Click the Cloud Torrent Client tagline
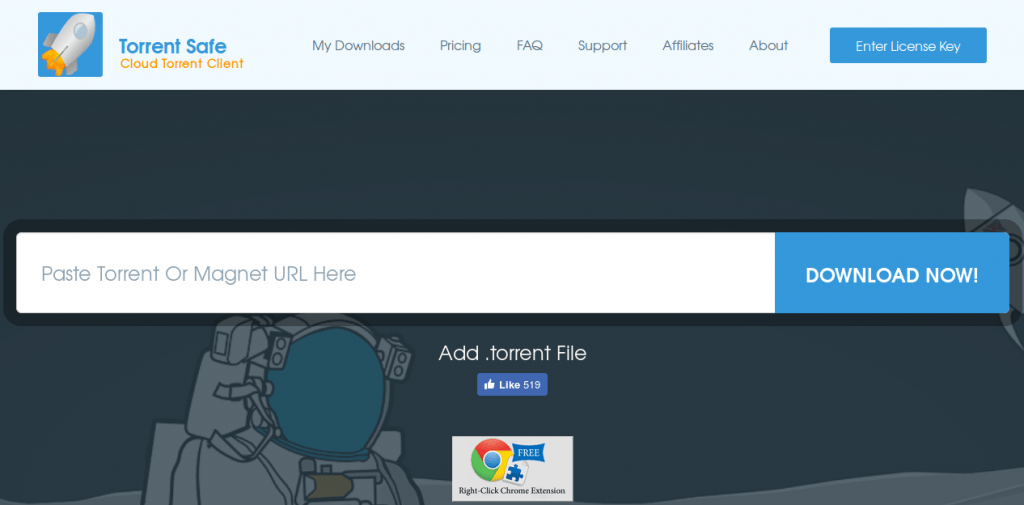1024x505 pixels. coord(182,64)
